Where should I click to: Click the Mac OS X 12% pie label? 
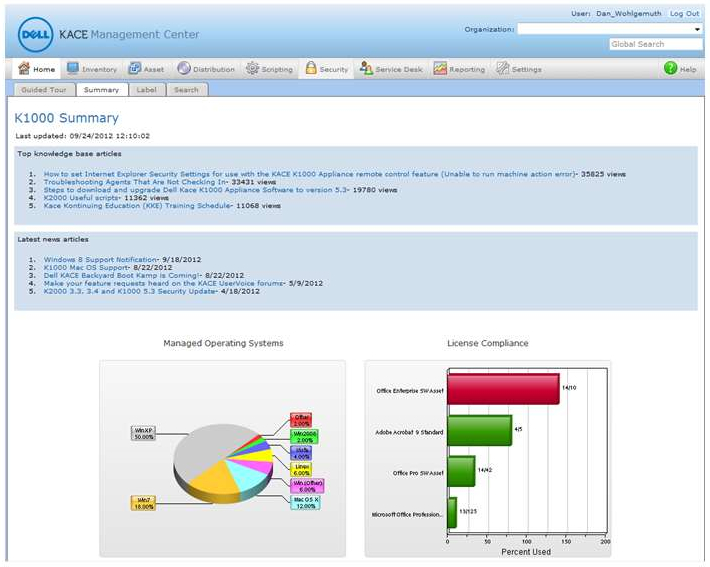point(305,503)
